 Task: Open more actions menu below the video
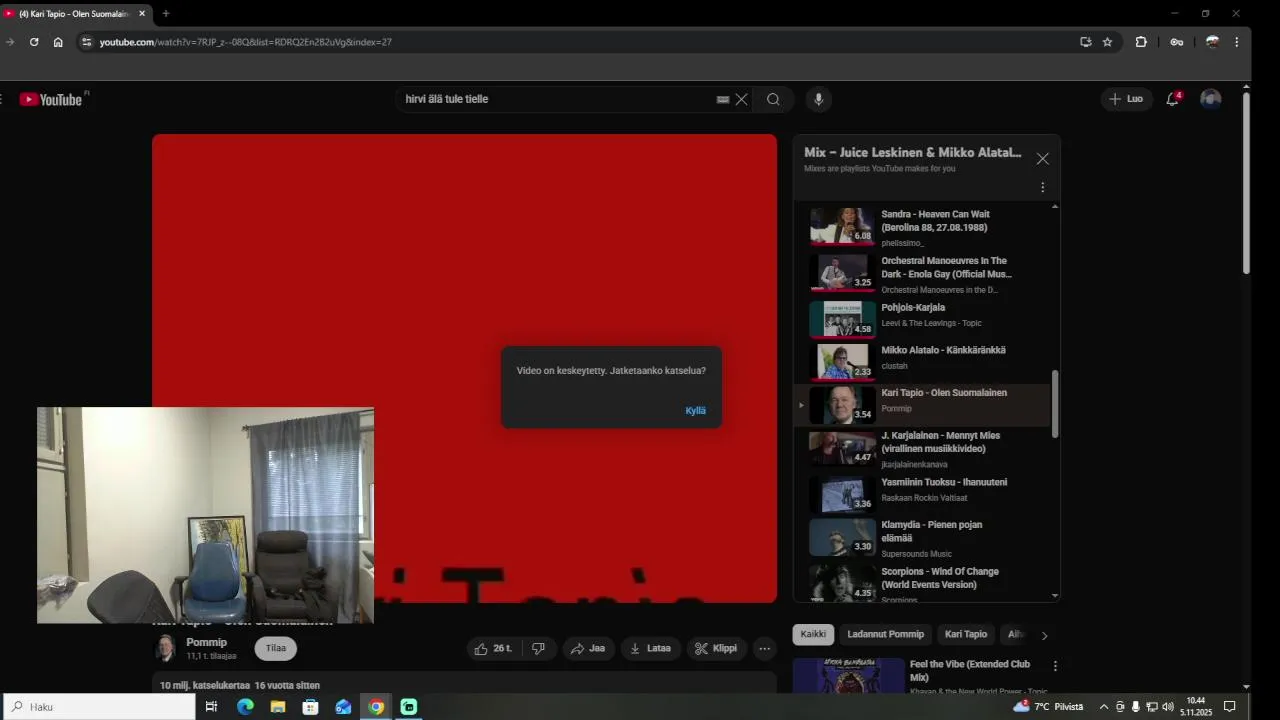(764, 648)
